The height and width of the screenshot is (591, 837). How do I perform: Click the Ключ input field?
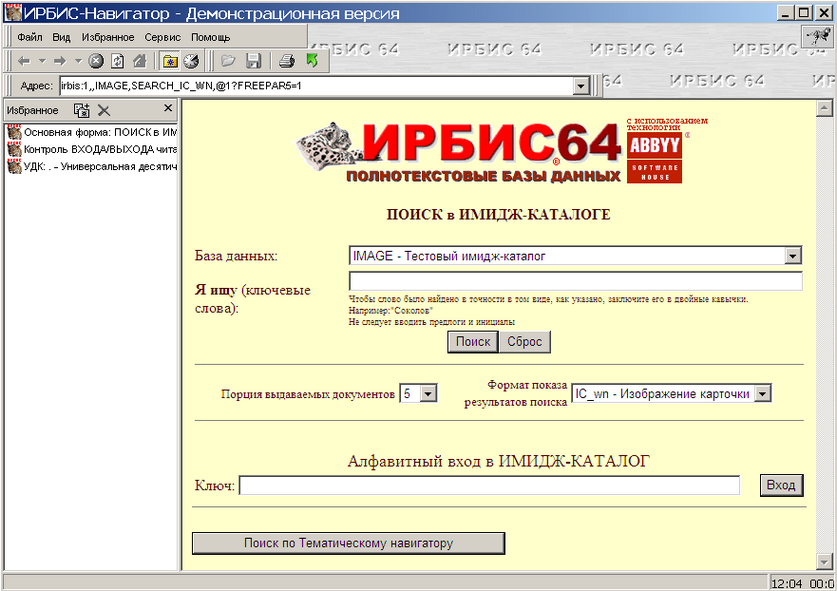pos(489,485)
